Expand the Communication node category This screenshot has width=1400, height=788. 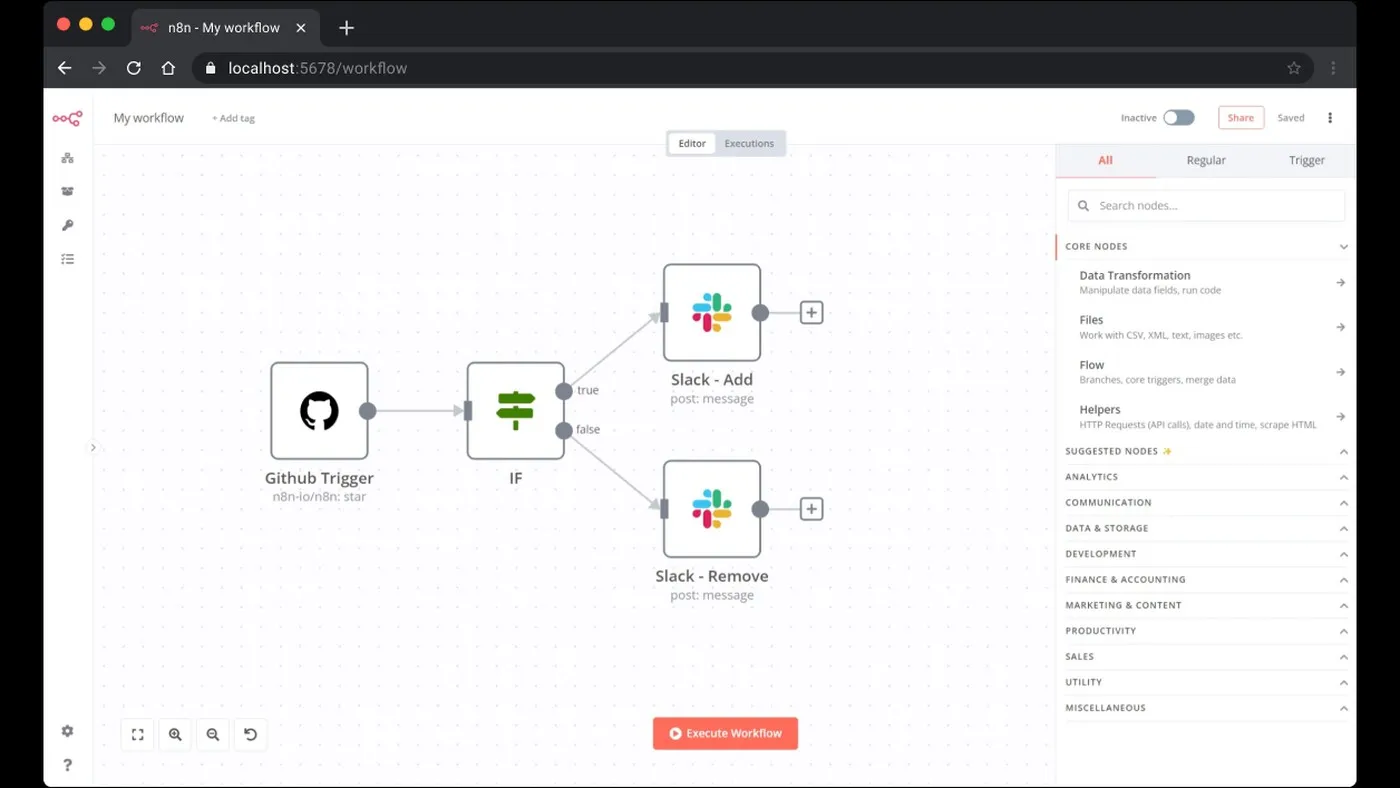pos(1206,502)
